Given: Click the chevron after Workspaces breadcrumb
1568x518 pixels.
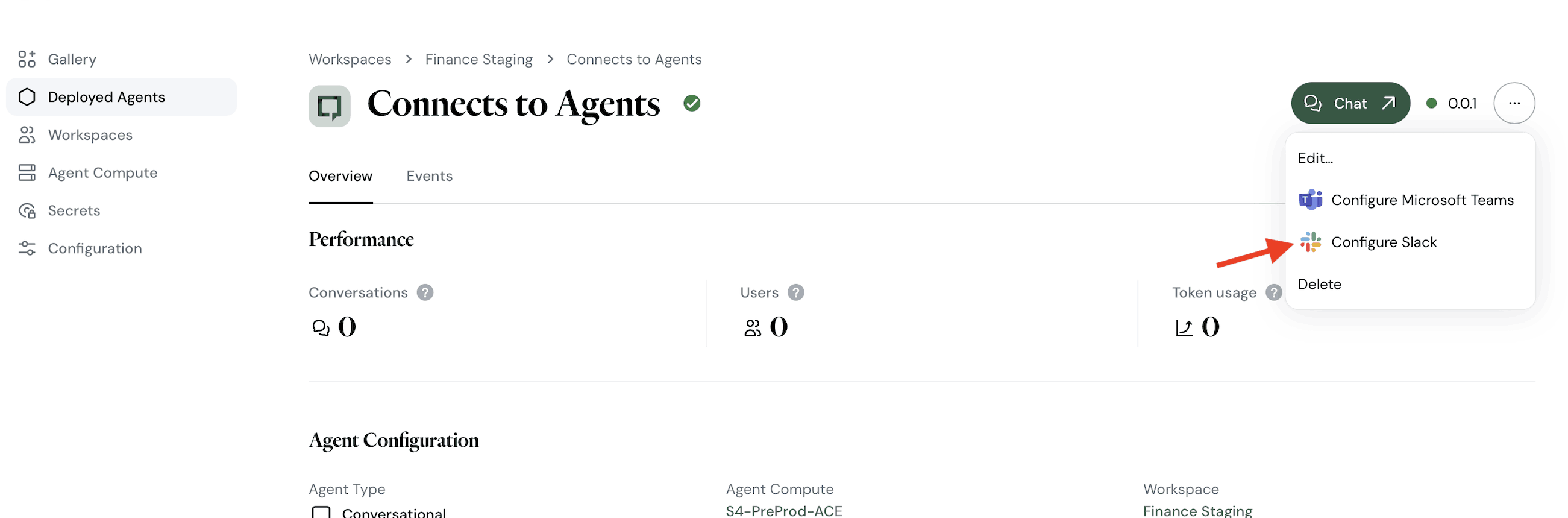Looking at the screenshot, I should 409,59.
